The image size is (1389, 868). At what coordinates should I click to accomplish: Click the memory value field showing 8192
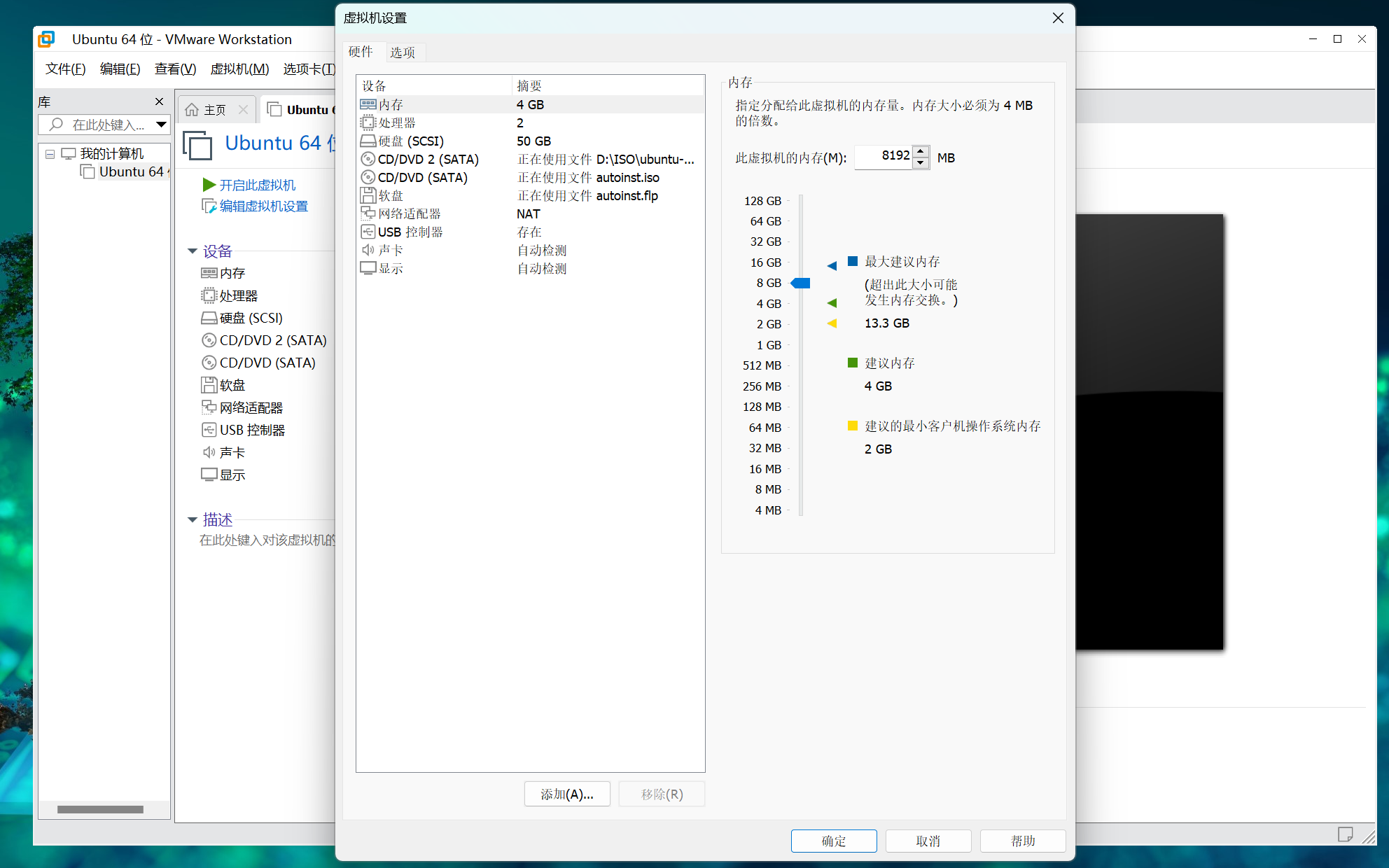click(x=884, y=157)
